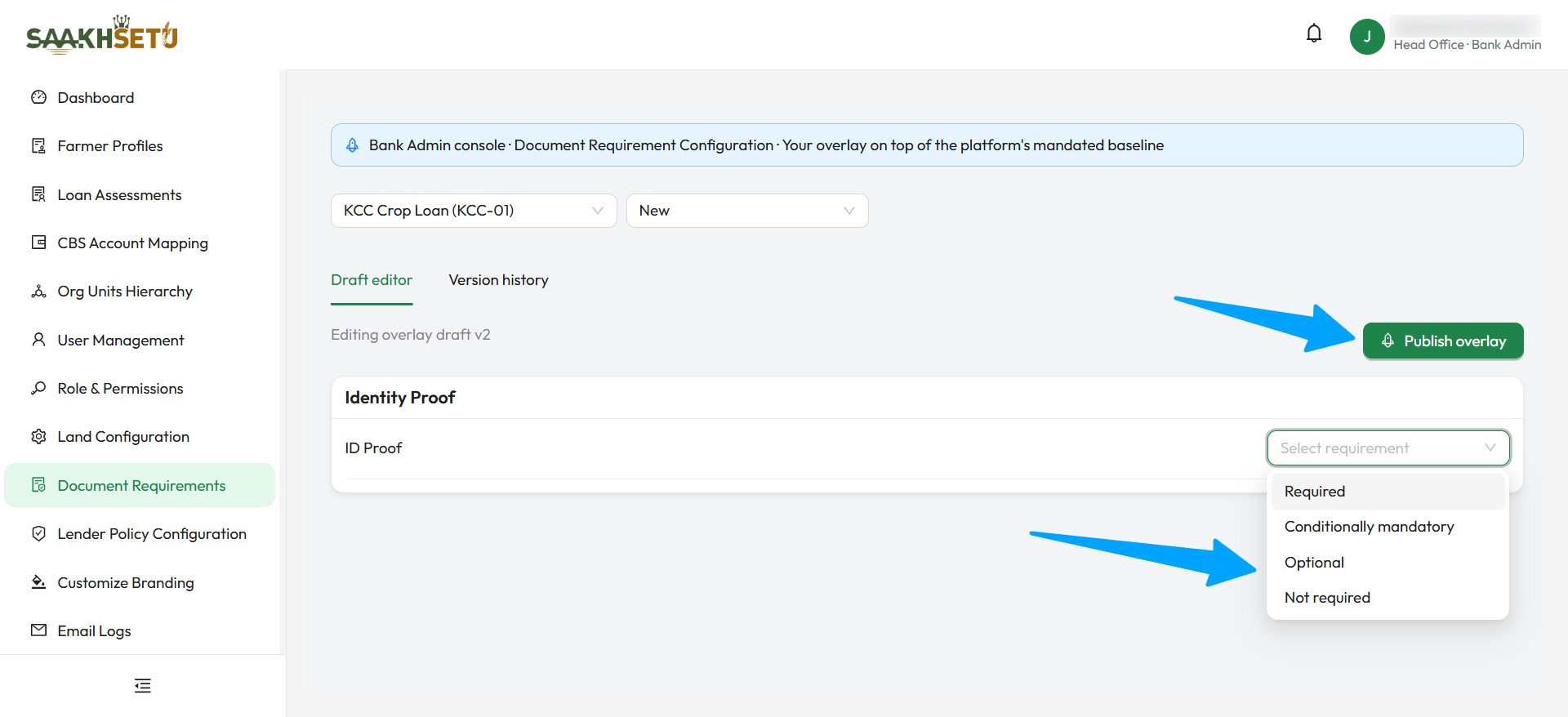This screenshot has width=1568, height=717.
Task: Go to Dashboard page
Action: tap(140, 97)
